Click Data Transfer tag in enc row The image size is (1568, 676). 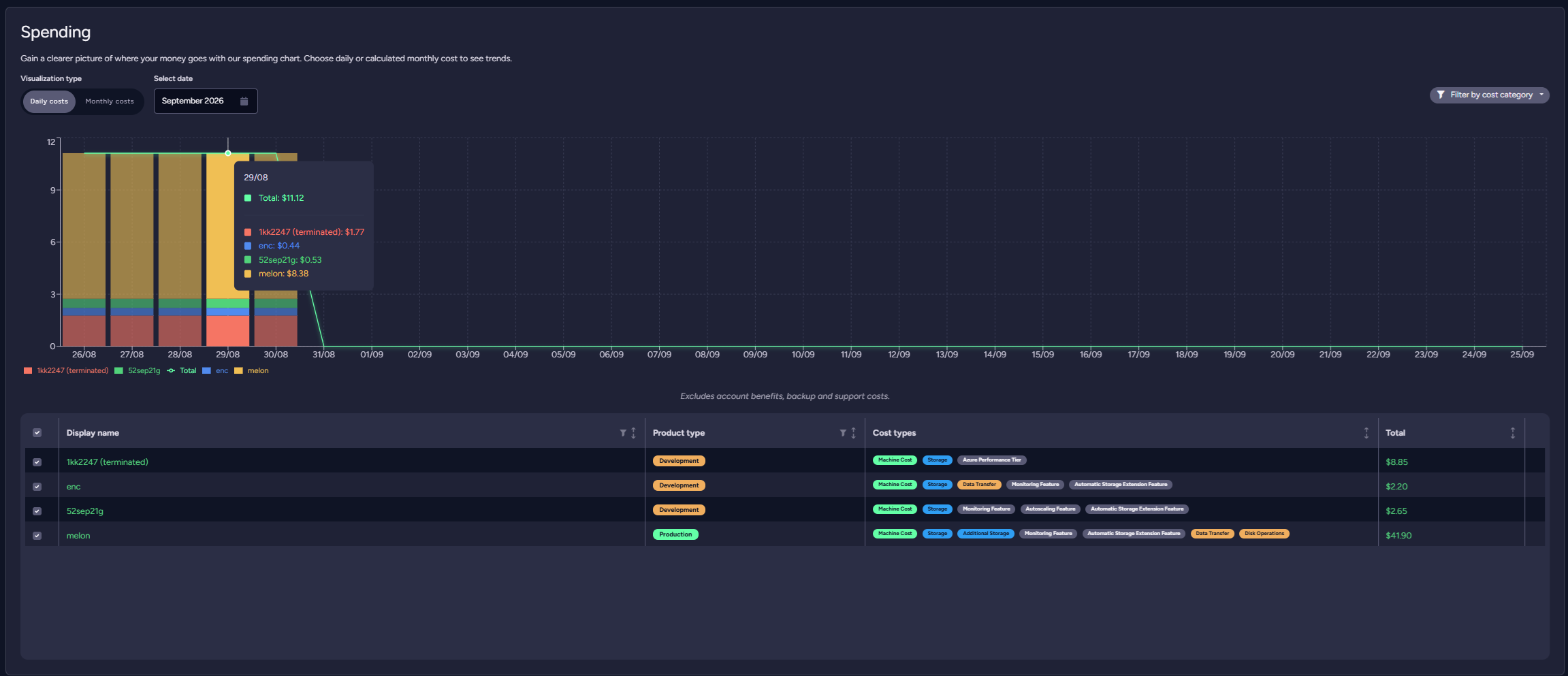click(x=979, y=485)
